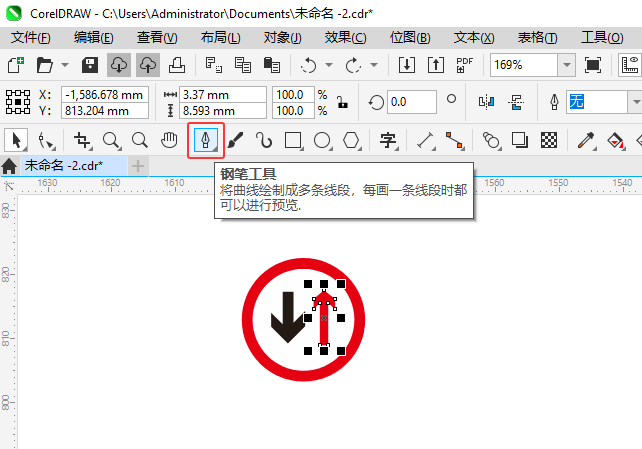Click the Undo arrow
Image resolution: width=642 pixels, height=449 pixels.
click(308, 65)
